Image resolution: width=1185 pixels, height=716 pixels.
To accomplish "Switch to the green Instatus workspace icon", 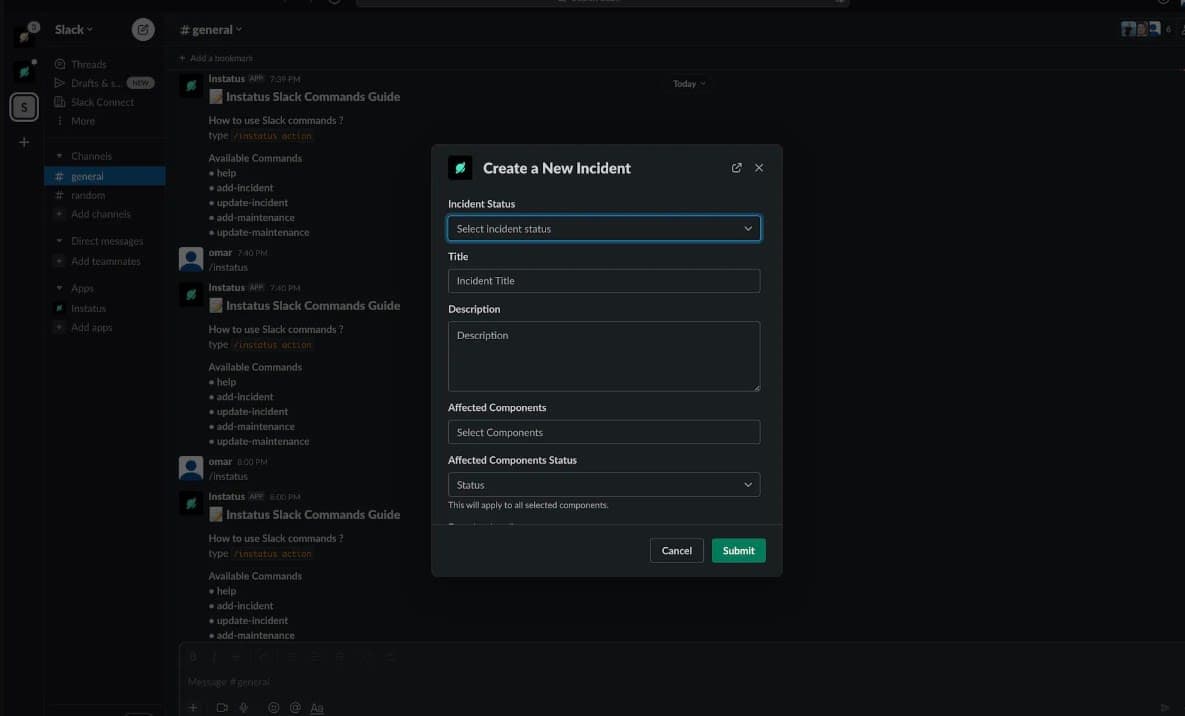I will [x=24, y=71].
